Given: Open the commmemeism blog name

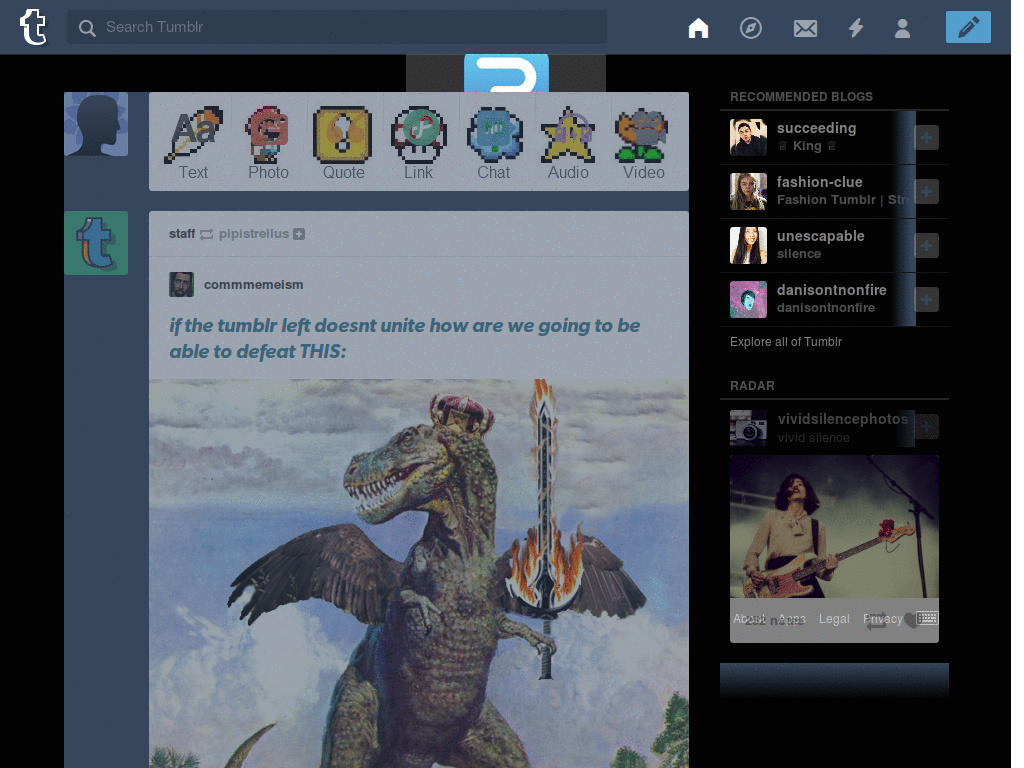Looking at the screenshot, I should pyautogui.click(x=253, y=285).
